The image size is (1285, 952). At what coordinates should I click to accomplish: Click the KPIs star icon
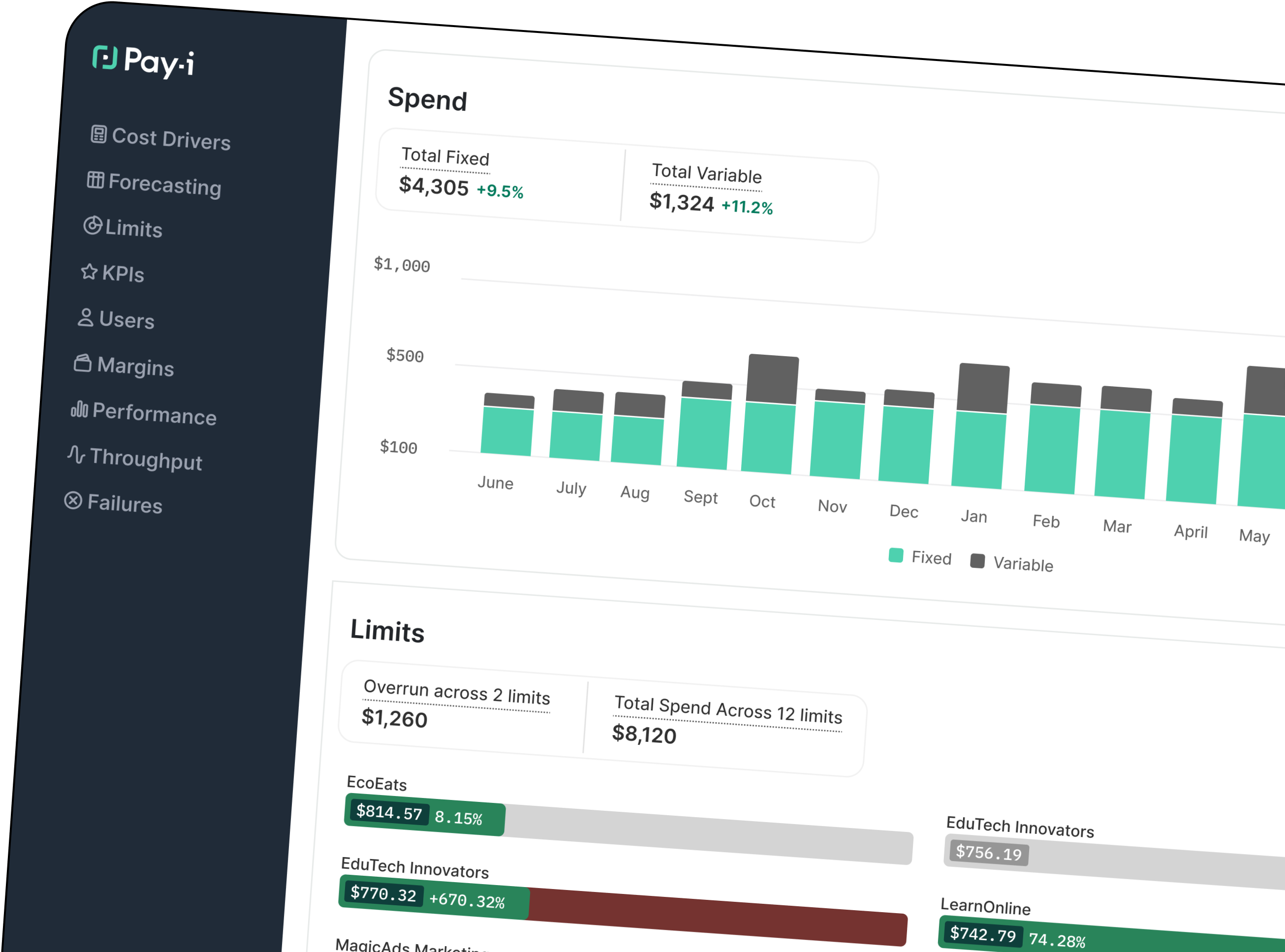tap(89, 271)
